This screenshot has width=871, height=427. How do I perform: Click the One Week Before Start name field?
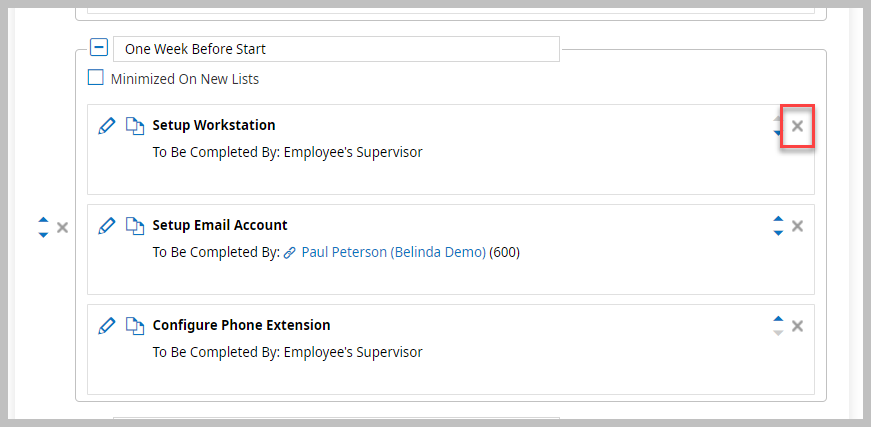click(x=336, y=49)
